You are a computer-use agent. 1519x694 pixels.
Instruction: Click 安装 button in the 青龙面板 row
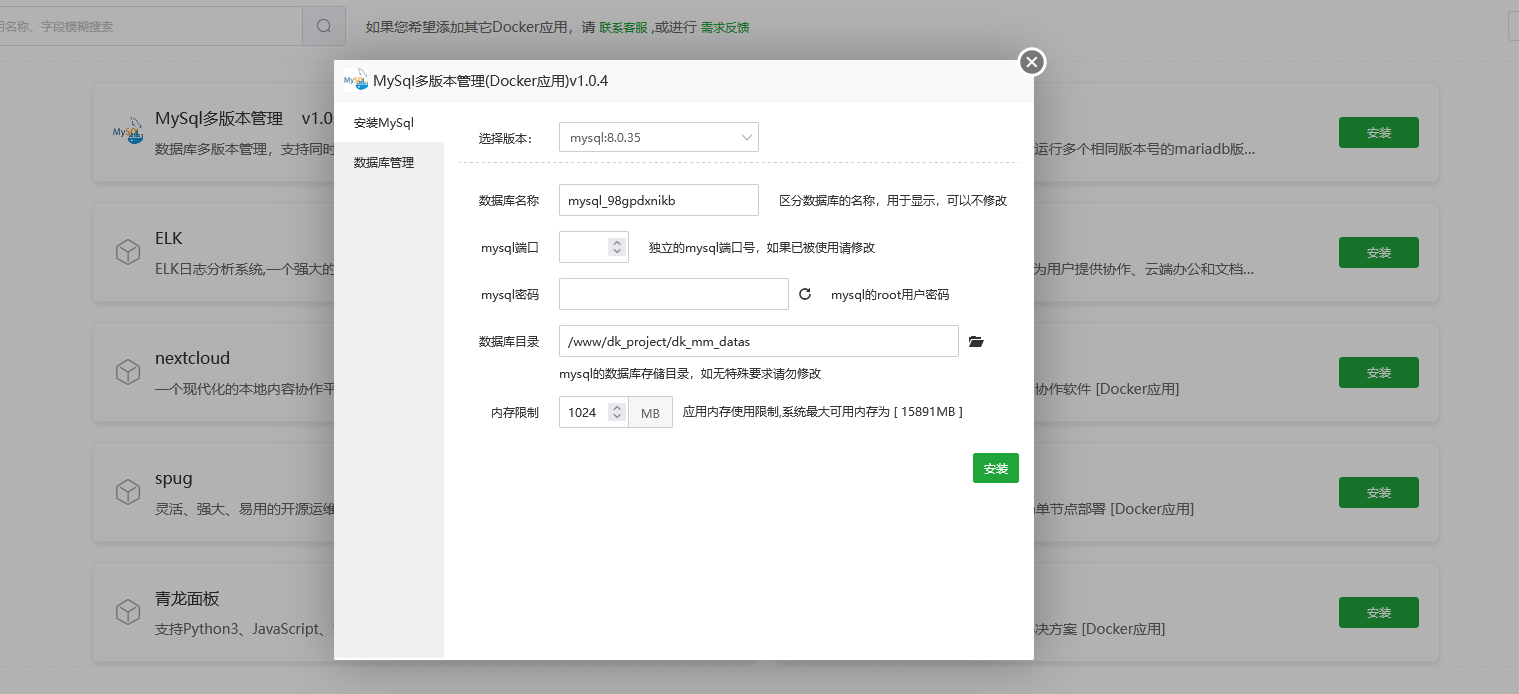[x=1379, y=612]
